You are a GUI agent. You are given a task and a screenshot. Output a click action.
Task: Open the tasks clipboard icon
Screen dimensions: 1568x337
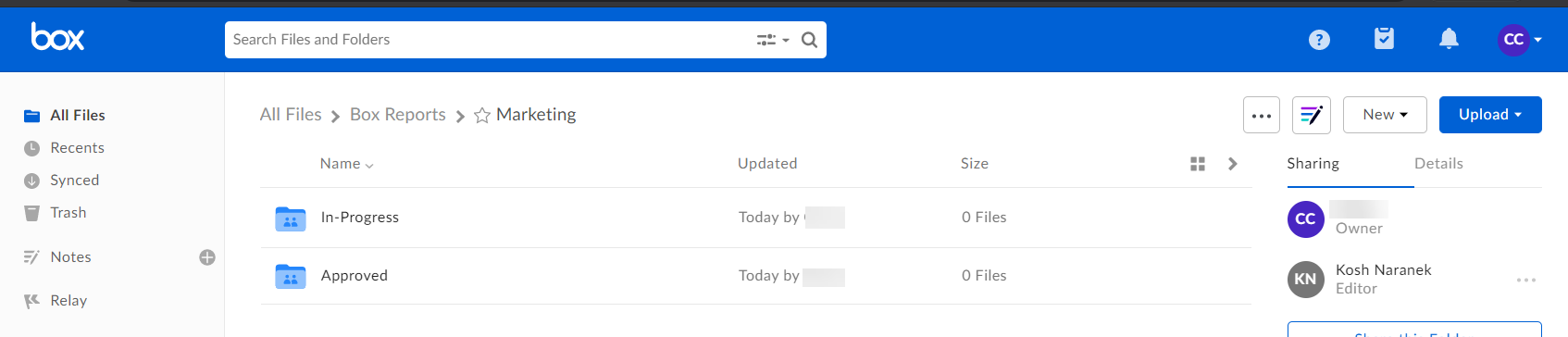coord(1384,39)
